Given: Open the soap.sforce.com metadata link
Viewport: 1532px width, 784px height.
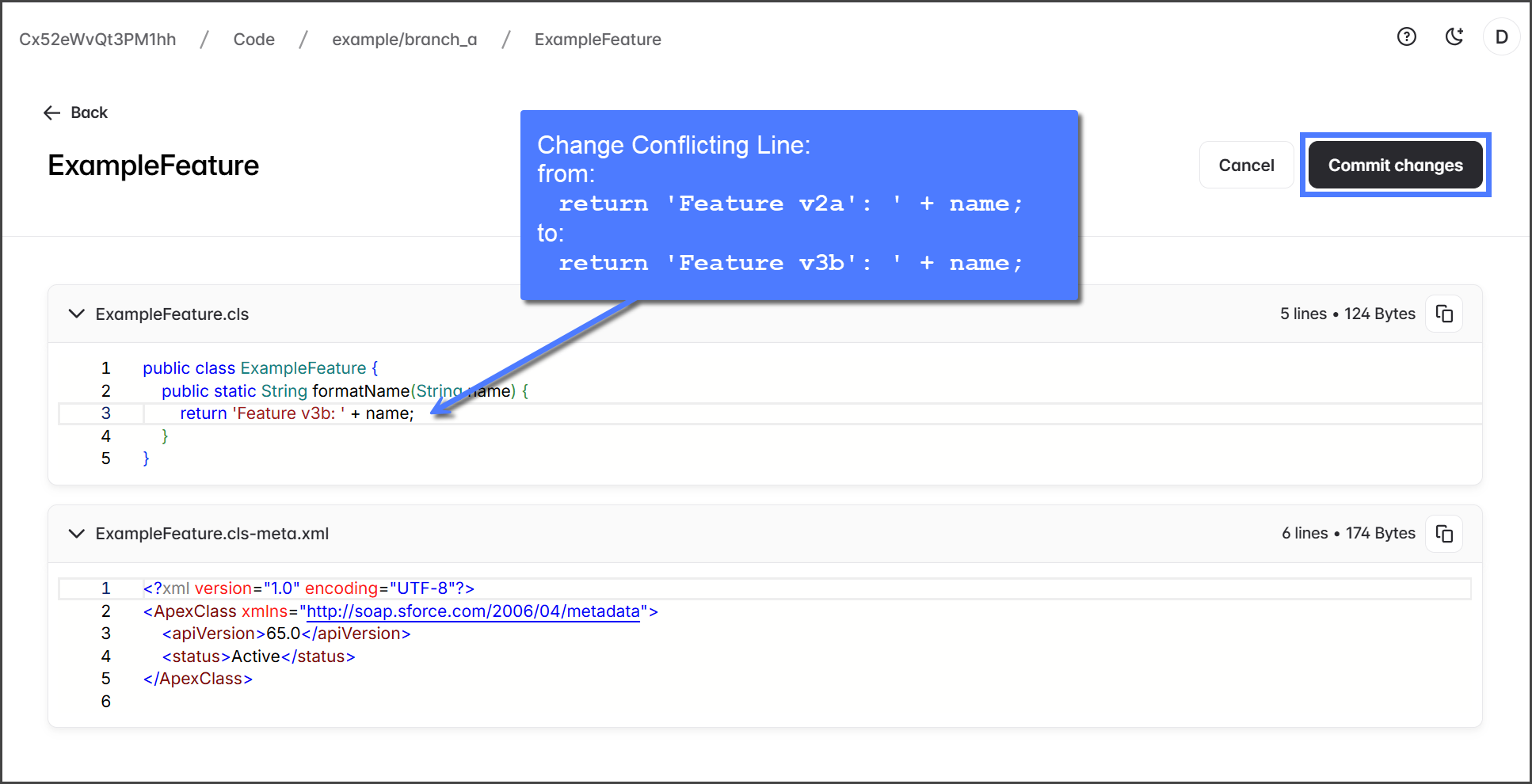Looking at the screenshot, I should pos(473,611).
